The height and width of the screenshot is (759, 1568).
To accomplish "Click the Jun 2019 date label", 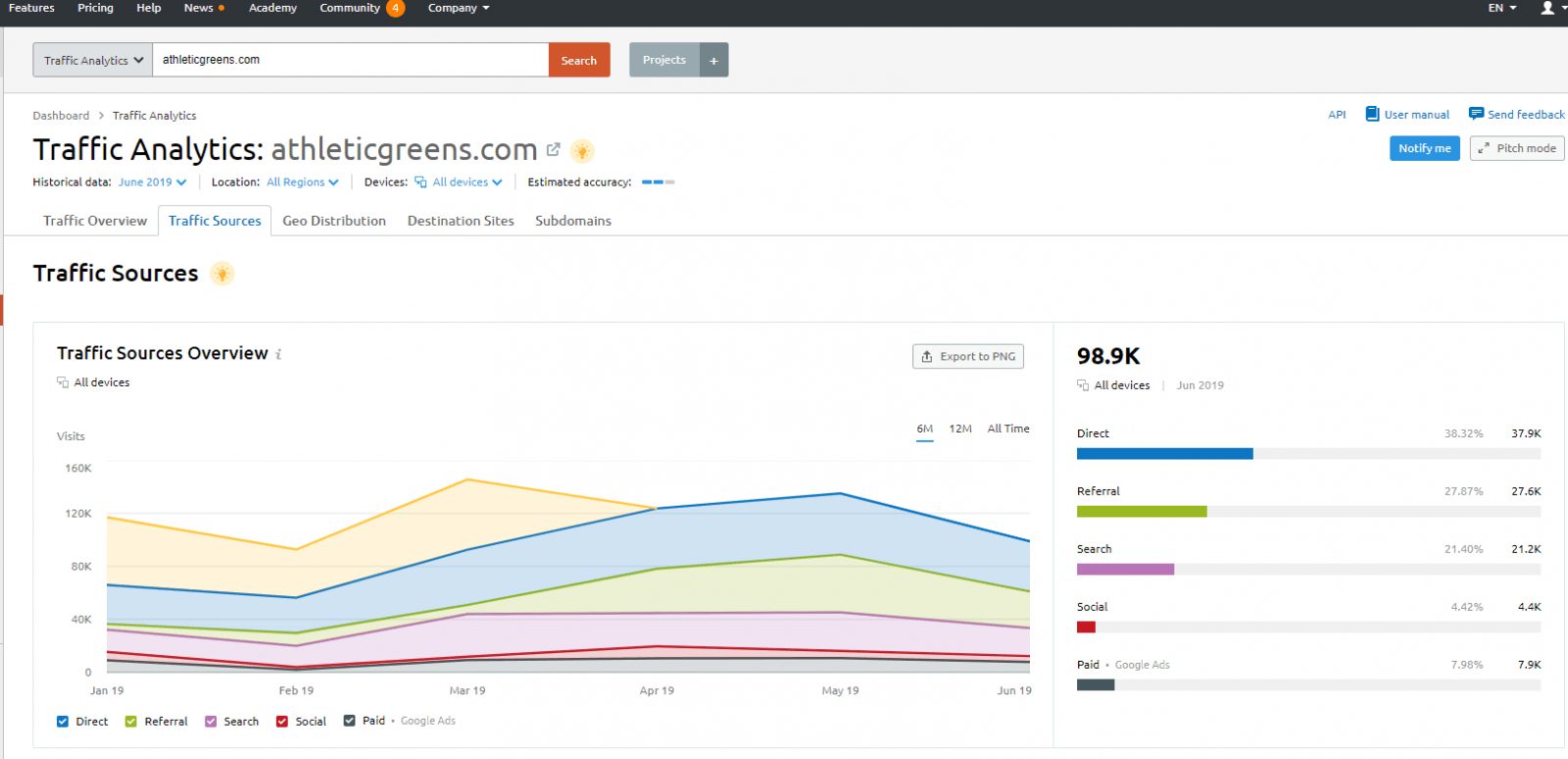I will [x=1200, y=385].
